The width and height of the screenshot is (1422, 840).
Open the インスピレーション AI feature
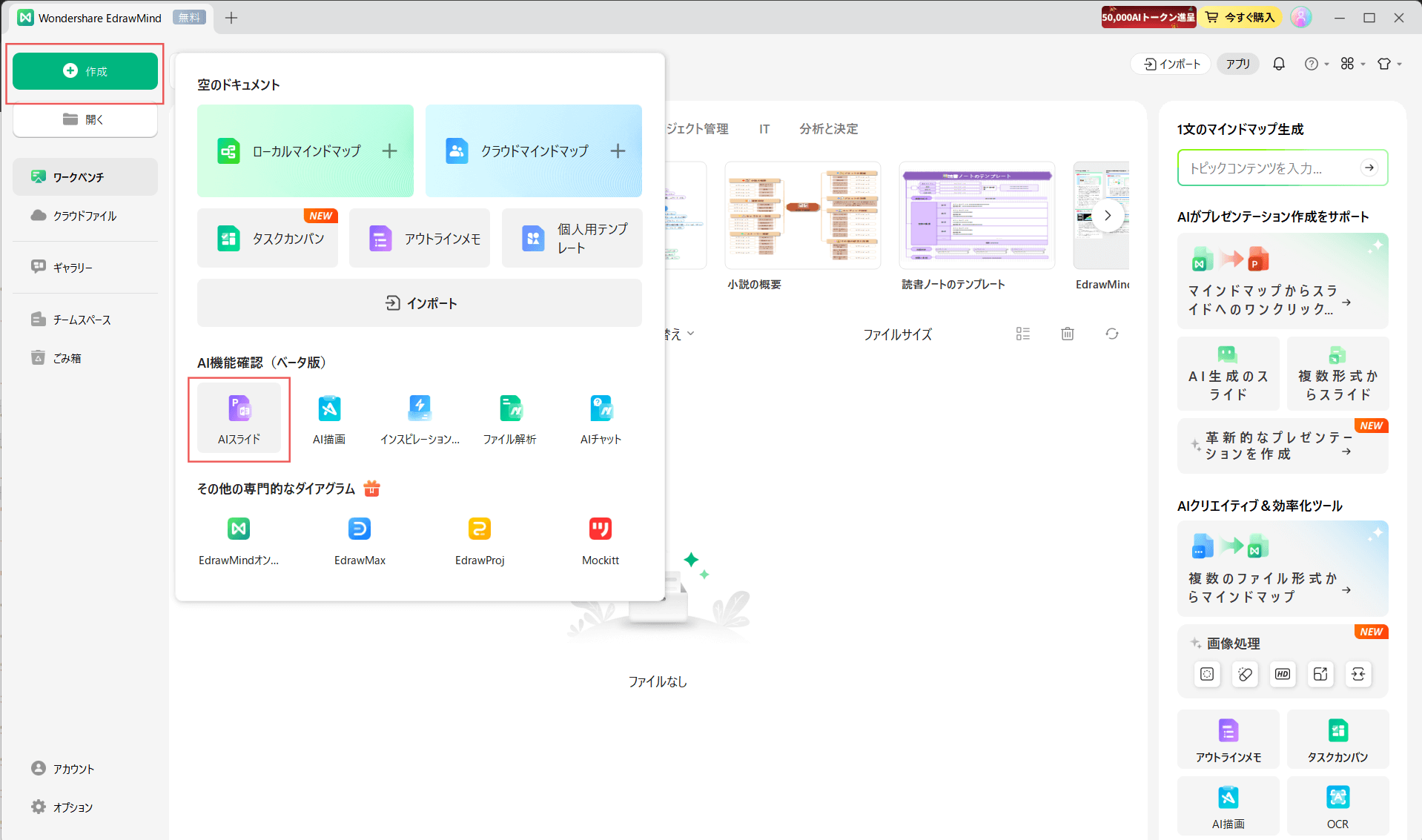coord(420,419)
